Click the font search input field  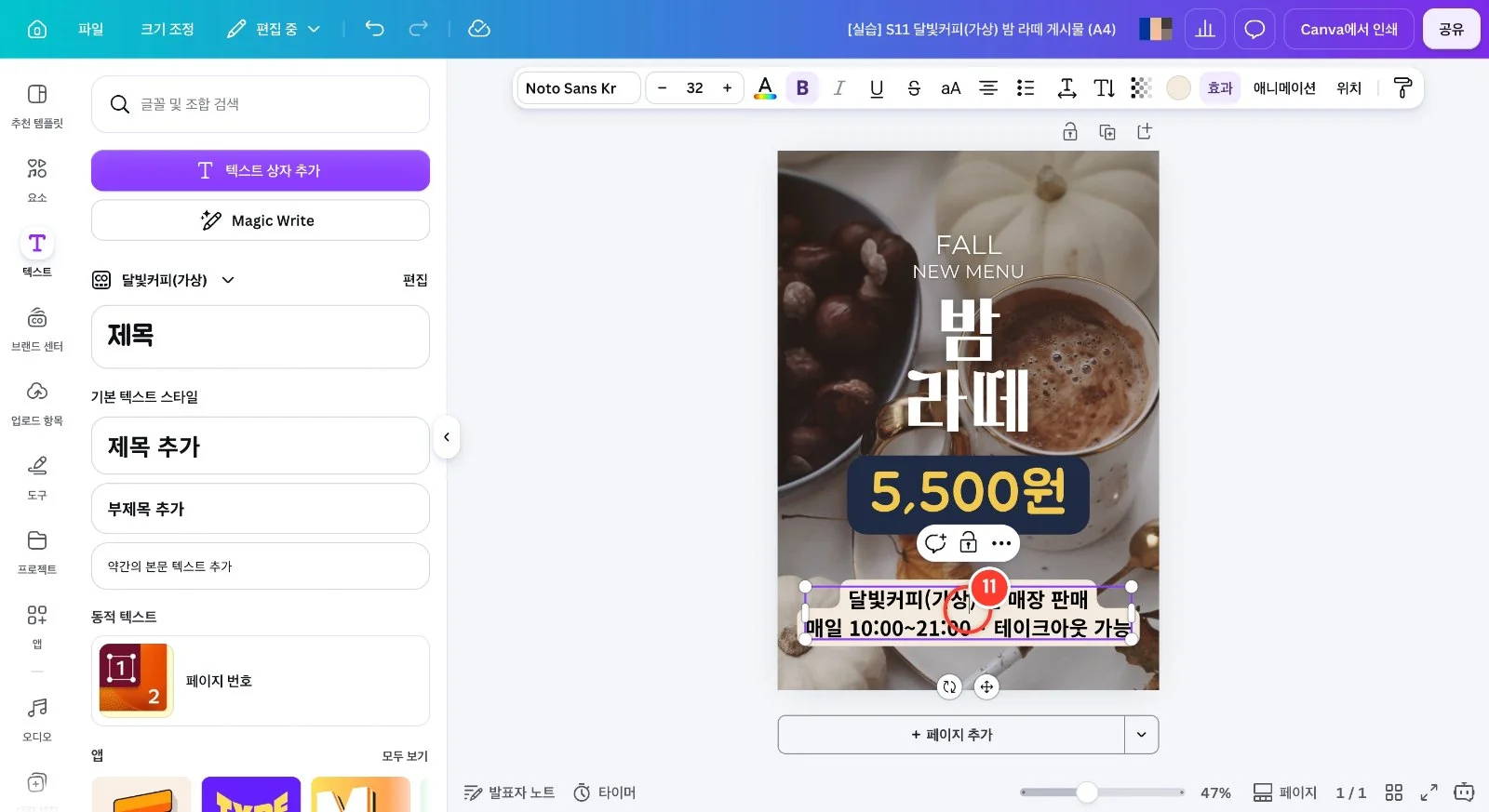(x=261, y=104)
